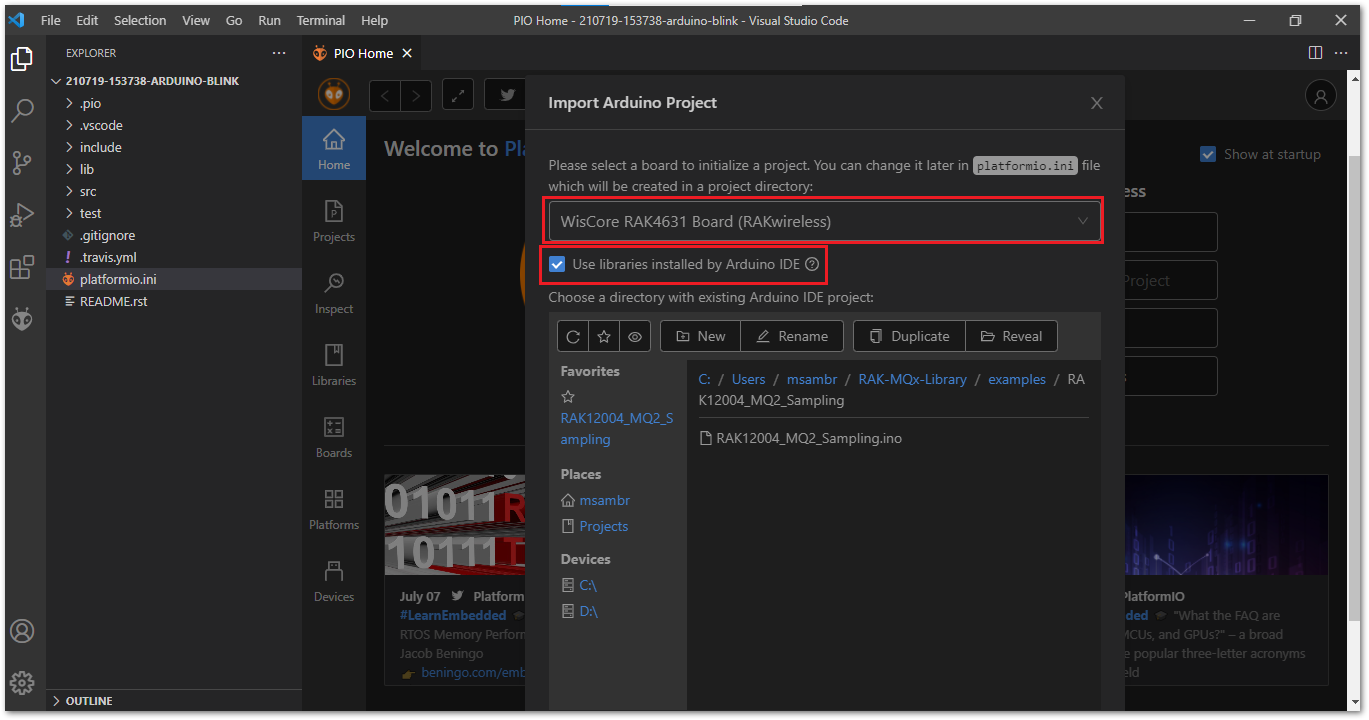The width and height of the screenshot is (1369, 720).
Task: Select the D:\ drive under Devices
Action: pyautogui.click(x=588, y=611)
